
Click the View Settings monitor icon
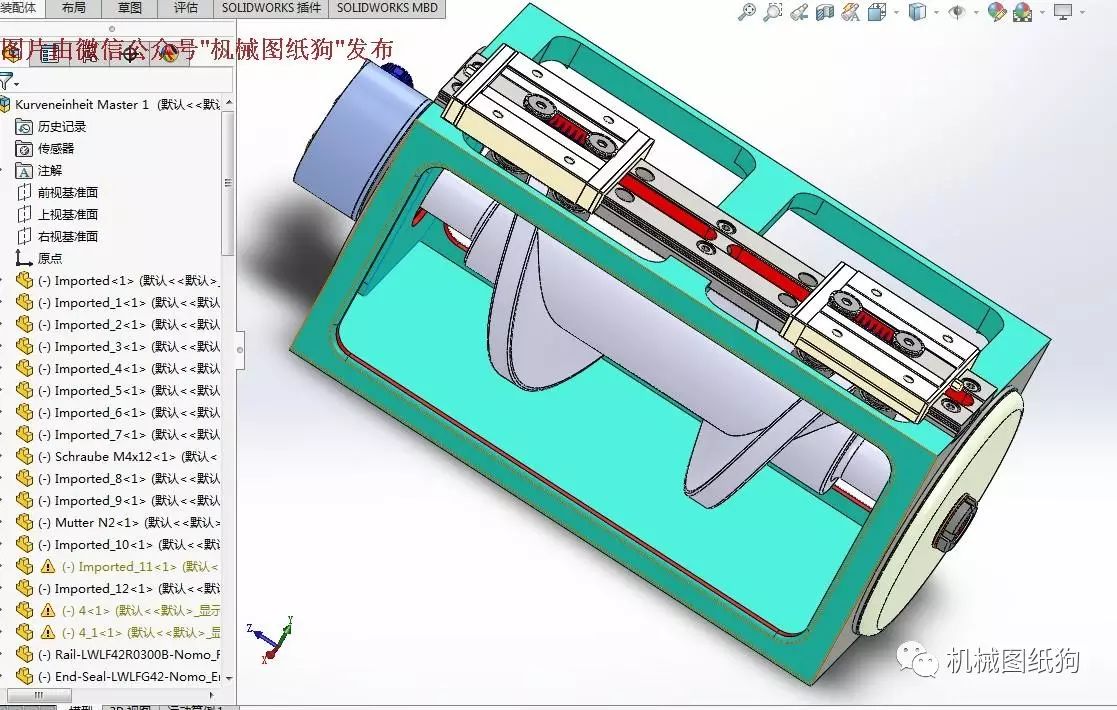(x=1062, y=12)
